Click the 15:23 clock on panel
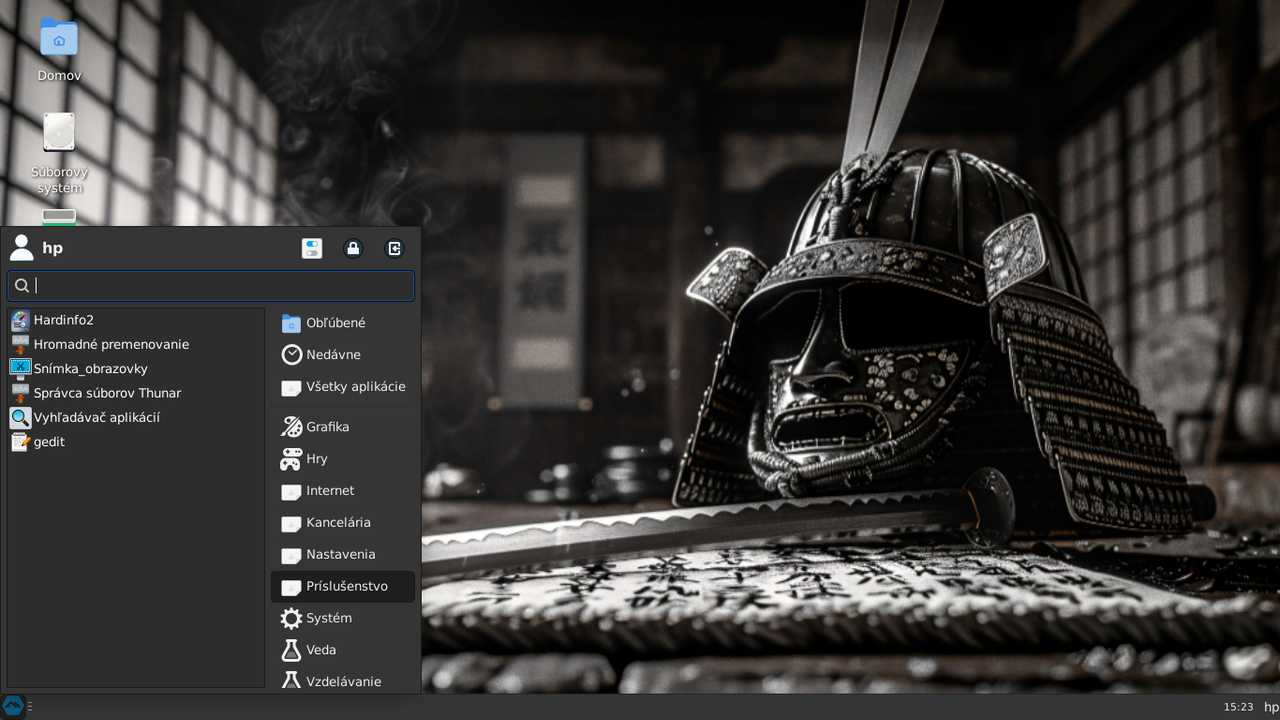The width and height of the screenshot is (1280, 720). [1238, 707]
